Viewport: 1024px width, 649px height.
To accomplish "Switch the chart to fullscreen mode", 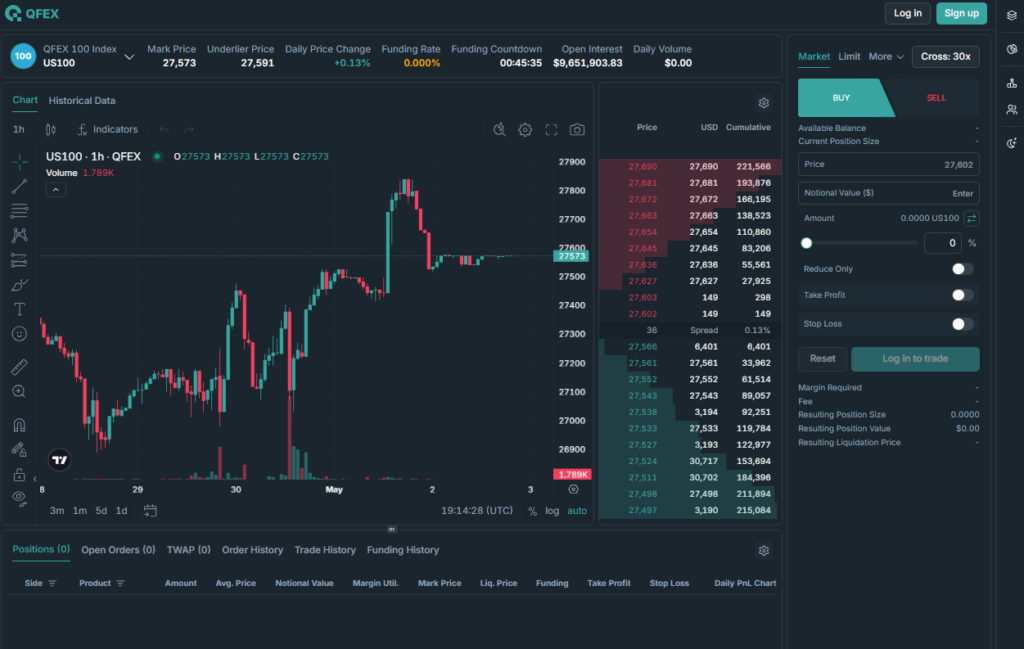I will click(551, 130).
